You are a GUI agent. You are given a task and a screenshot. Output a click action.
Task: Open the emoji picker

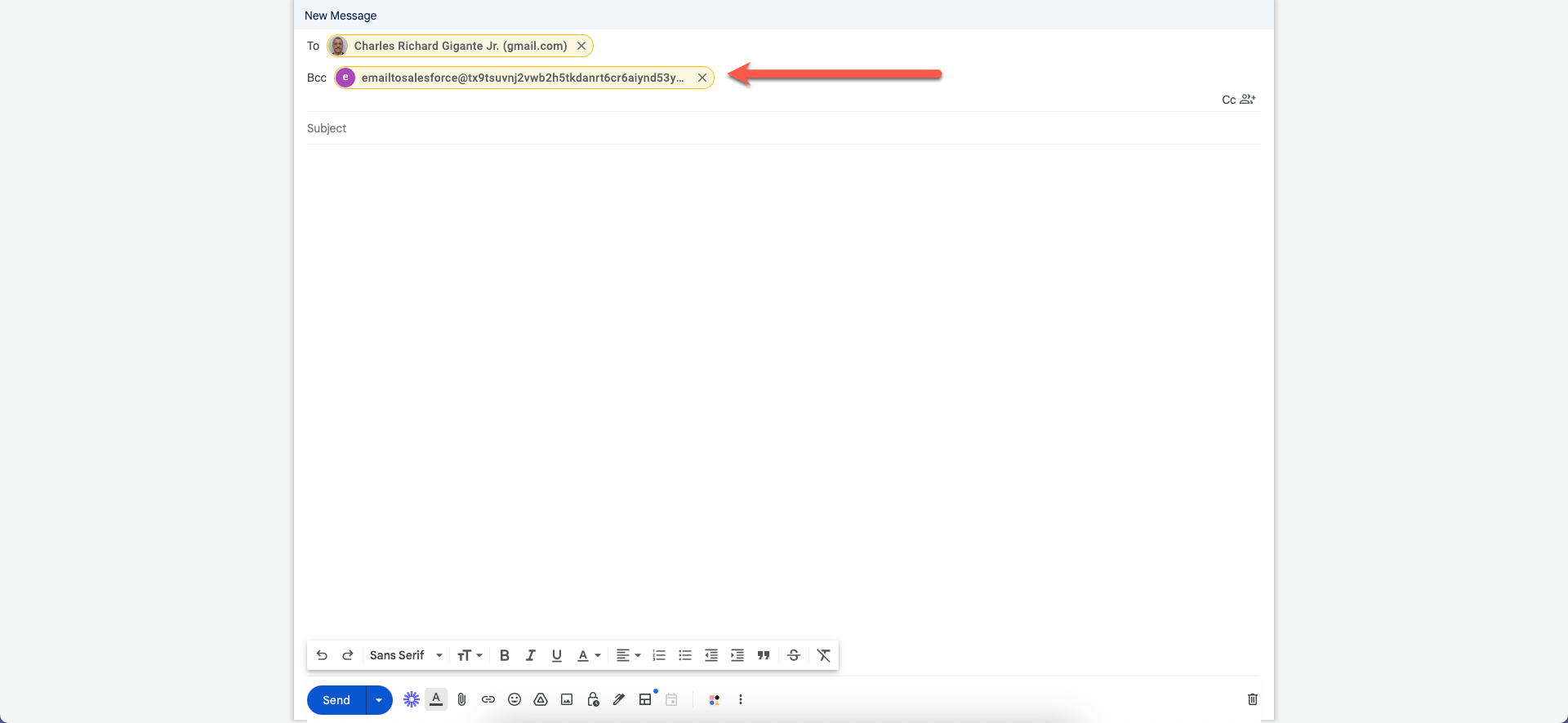[514, 699]
